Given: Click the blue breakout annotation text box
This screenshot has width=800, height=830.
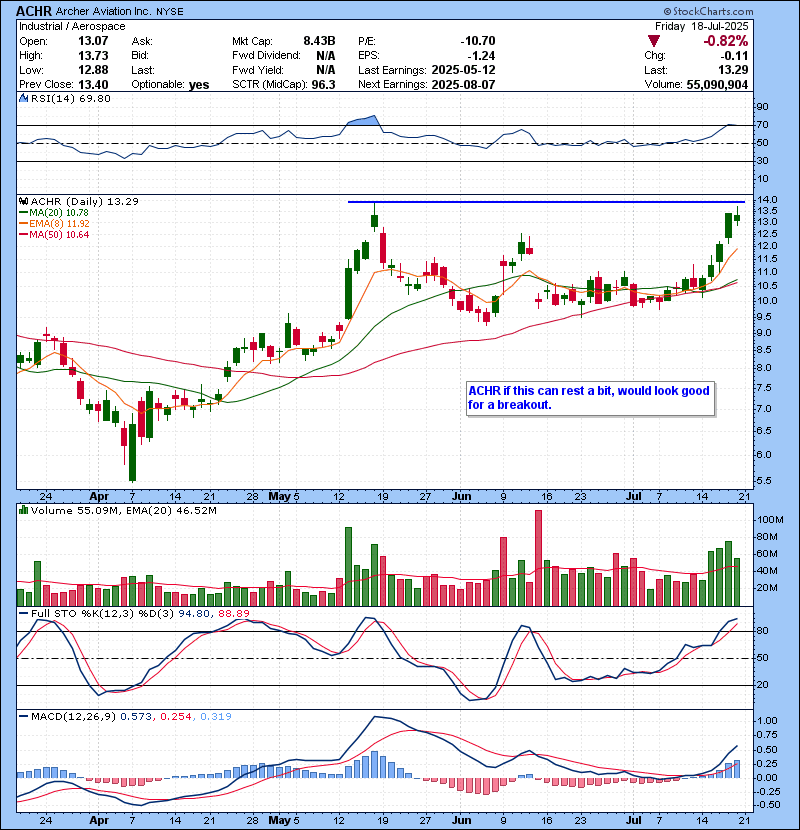Looking at the screenshot, I should (x=591, y=399).
